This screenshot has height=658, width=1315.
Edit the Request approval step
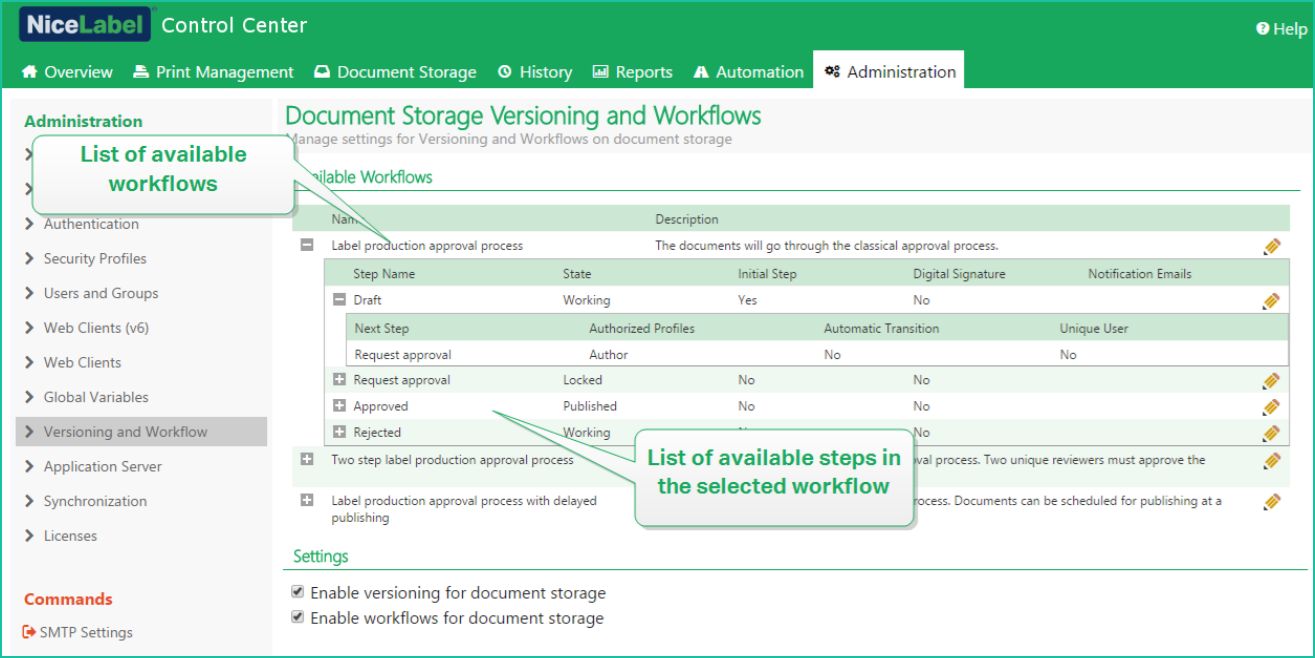pyautogui.click(x=1271, y=381)
